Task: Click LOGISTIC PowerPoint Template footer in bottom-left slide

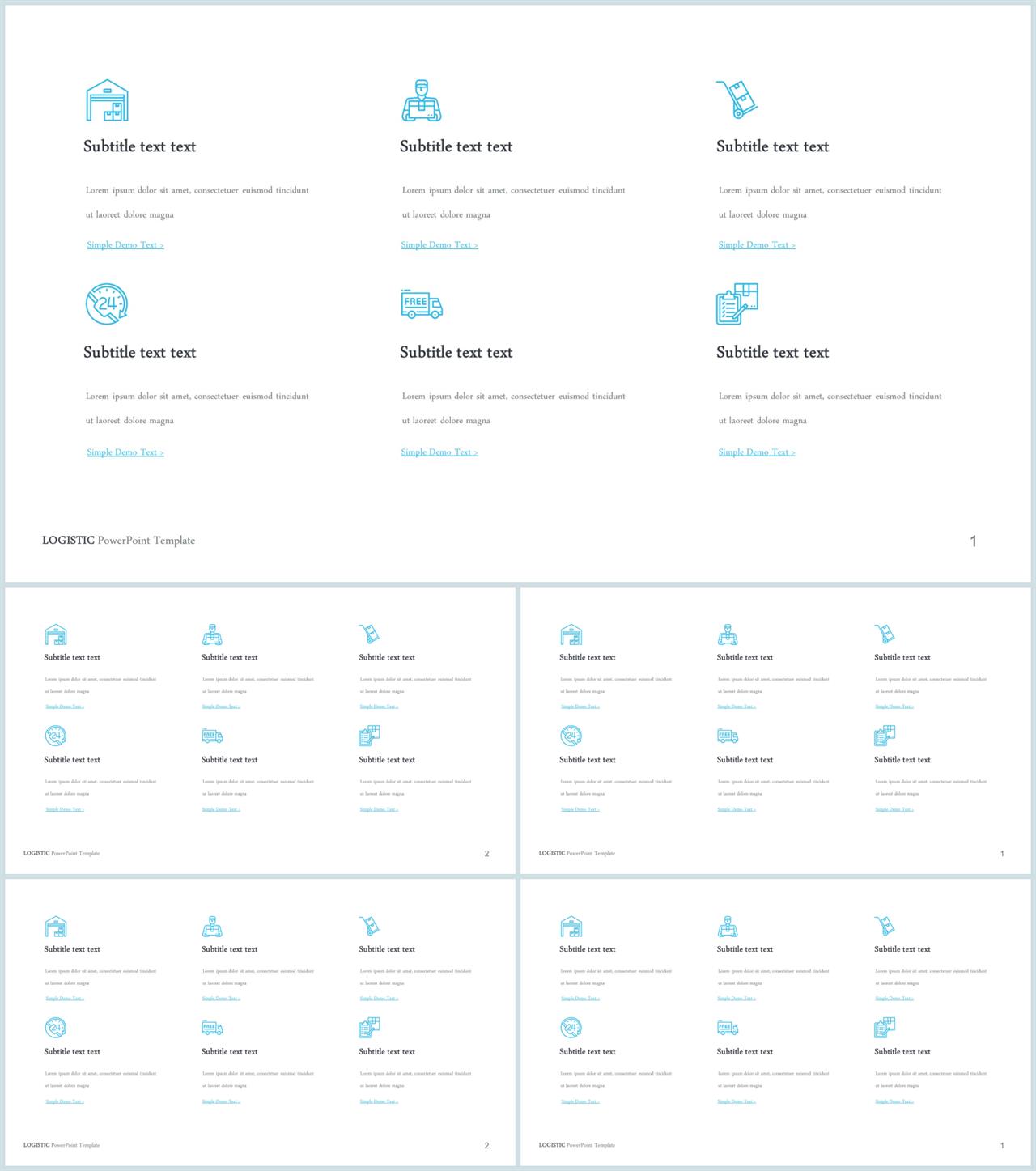Action: click(x=62, y=1145)
